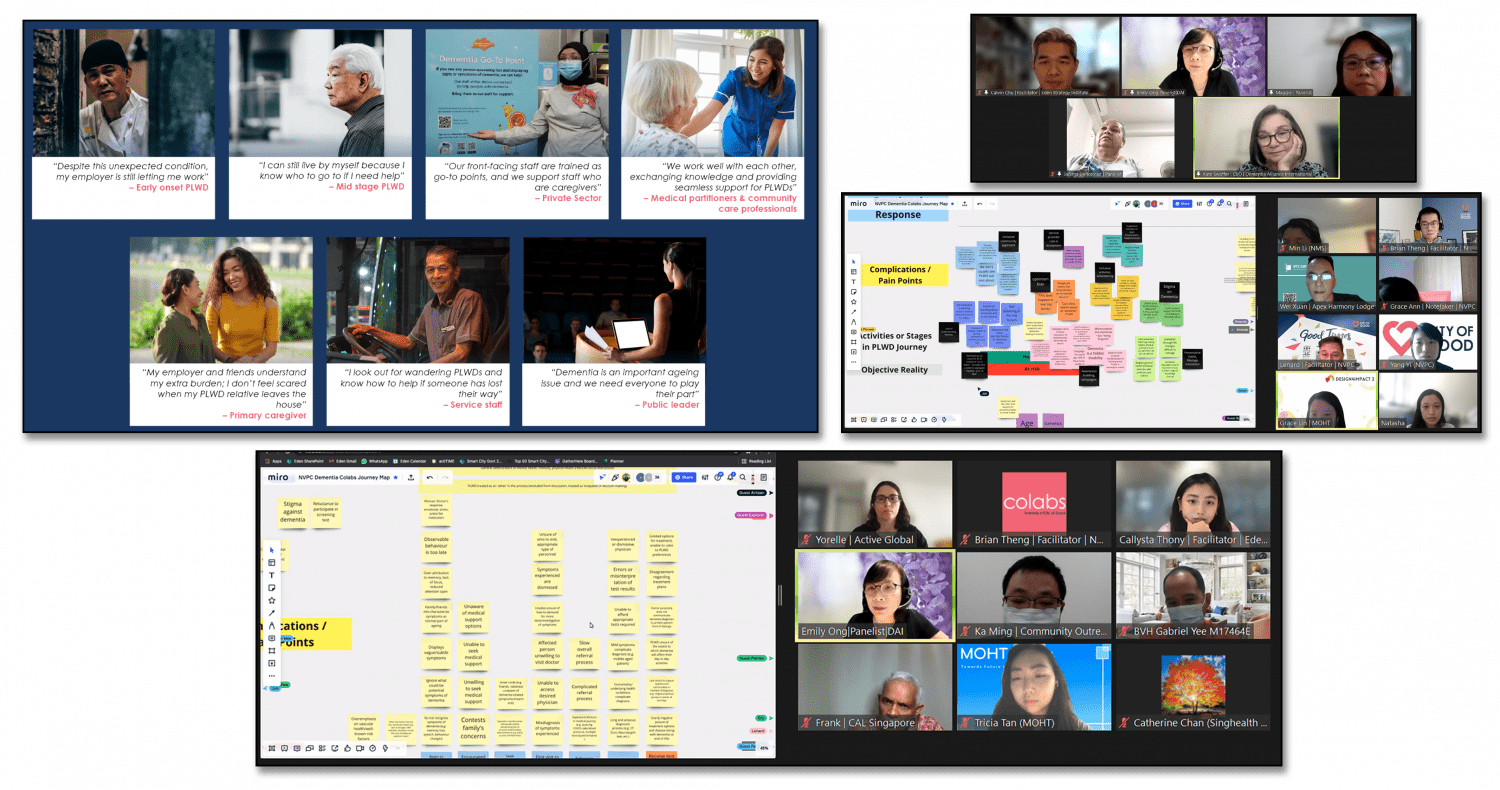Toggle favorite star on Response Miro board
This screenshot has height=790, width=1500.
[x=952, y=204]
